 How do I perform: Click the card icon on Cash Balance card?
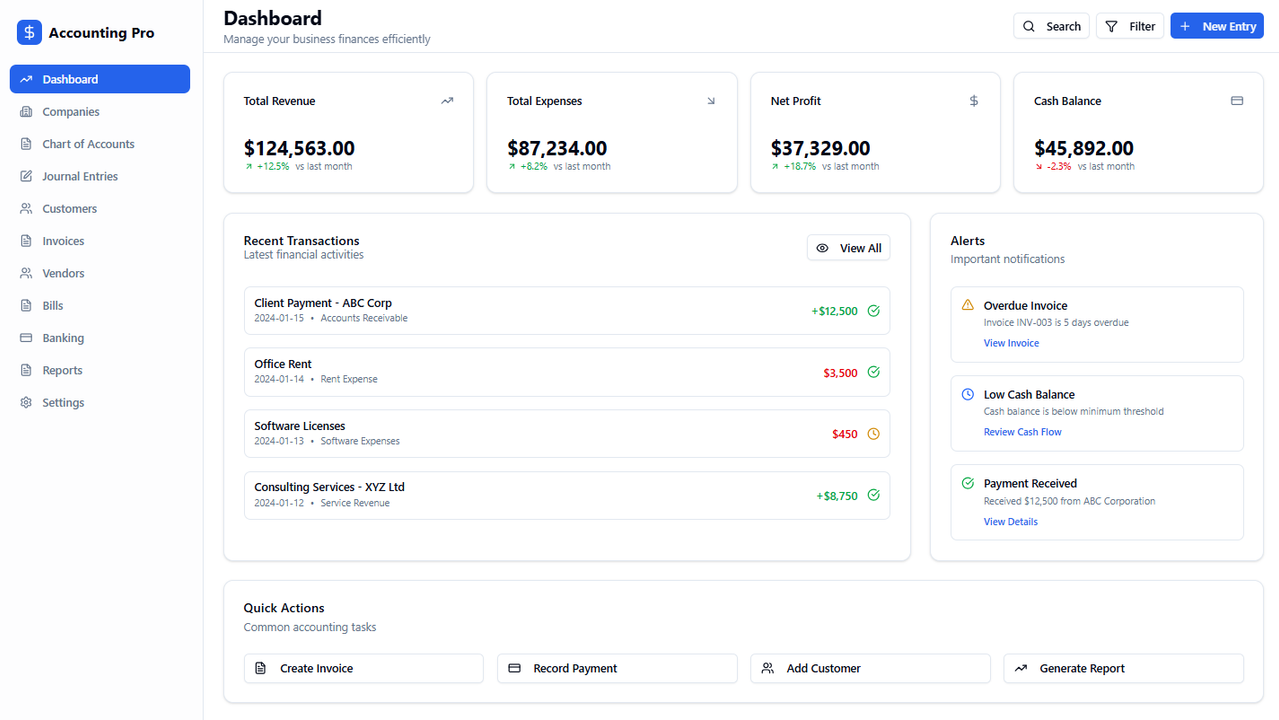pyautogui.click(x=1237, y=101)
